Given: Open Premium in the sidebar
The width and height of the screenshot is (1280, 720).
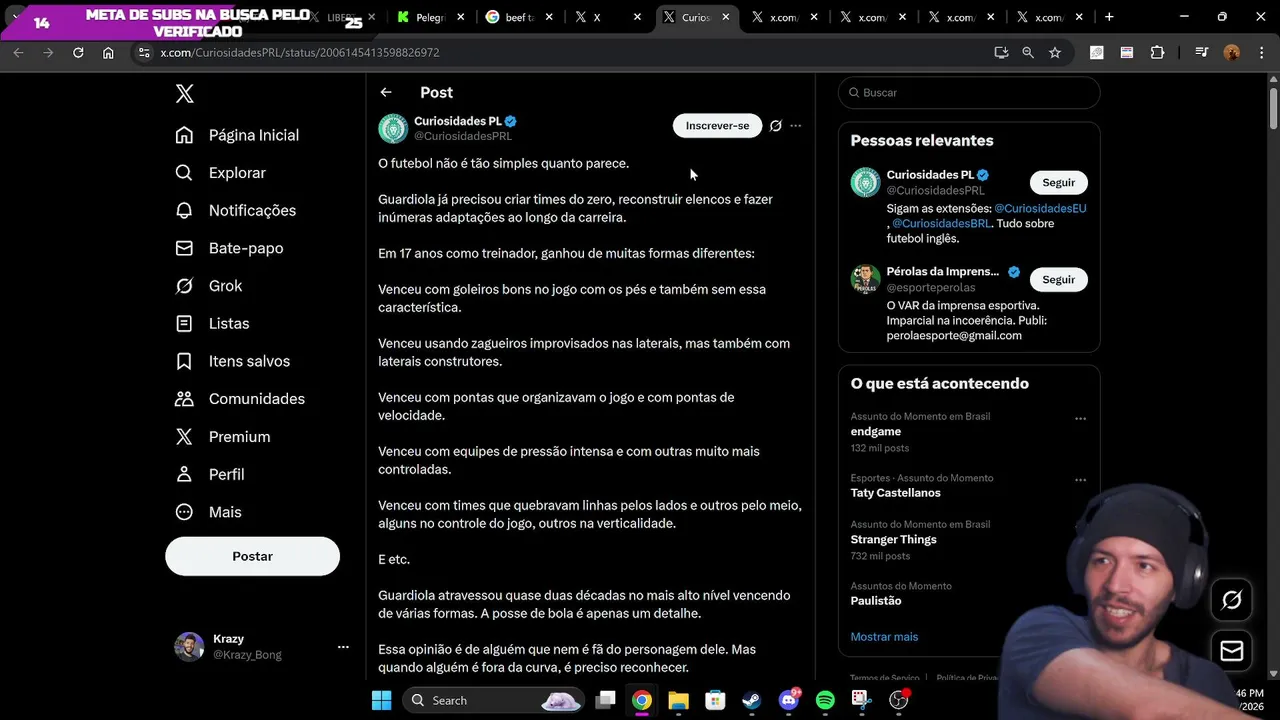Looking at the screenshot, I should (x=223, y=437).
